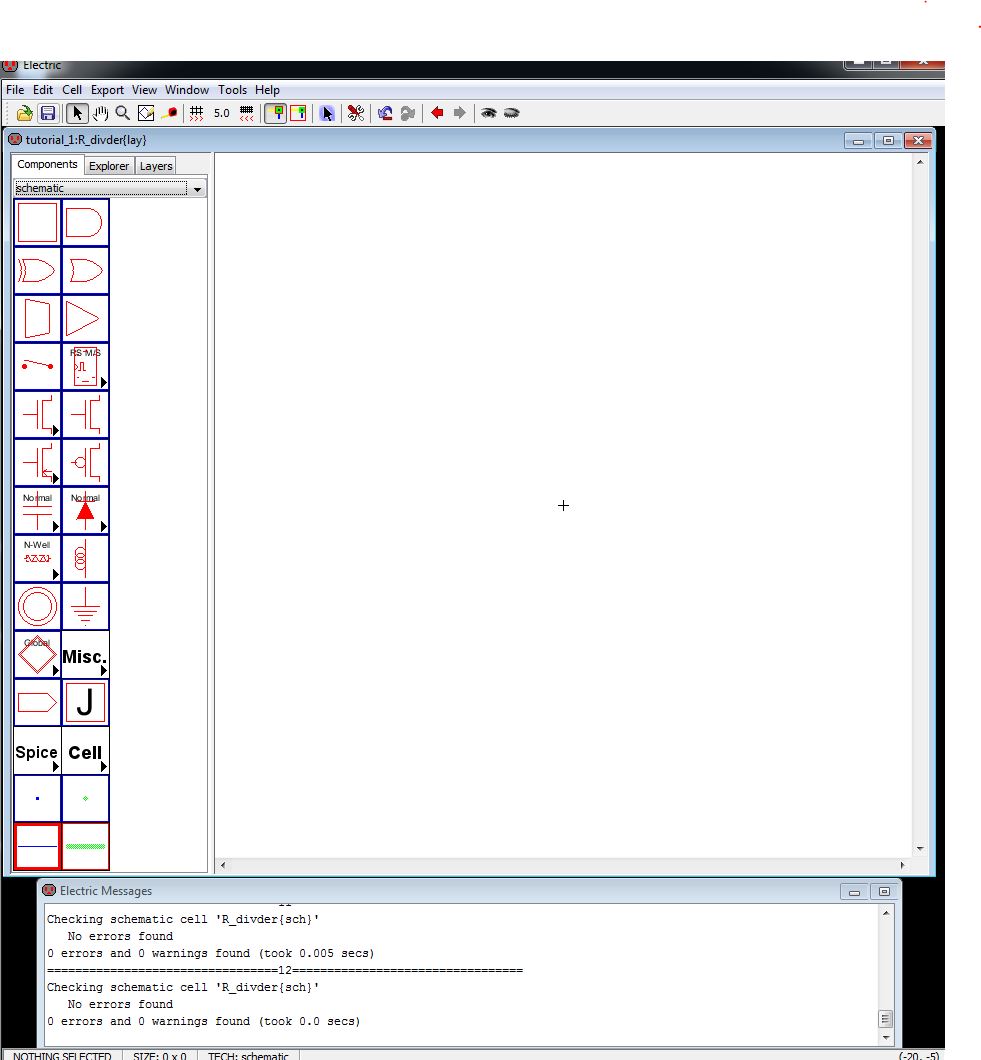
Task: Activate the Measure tool
Action: [x=169, y=113]
